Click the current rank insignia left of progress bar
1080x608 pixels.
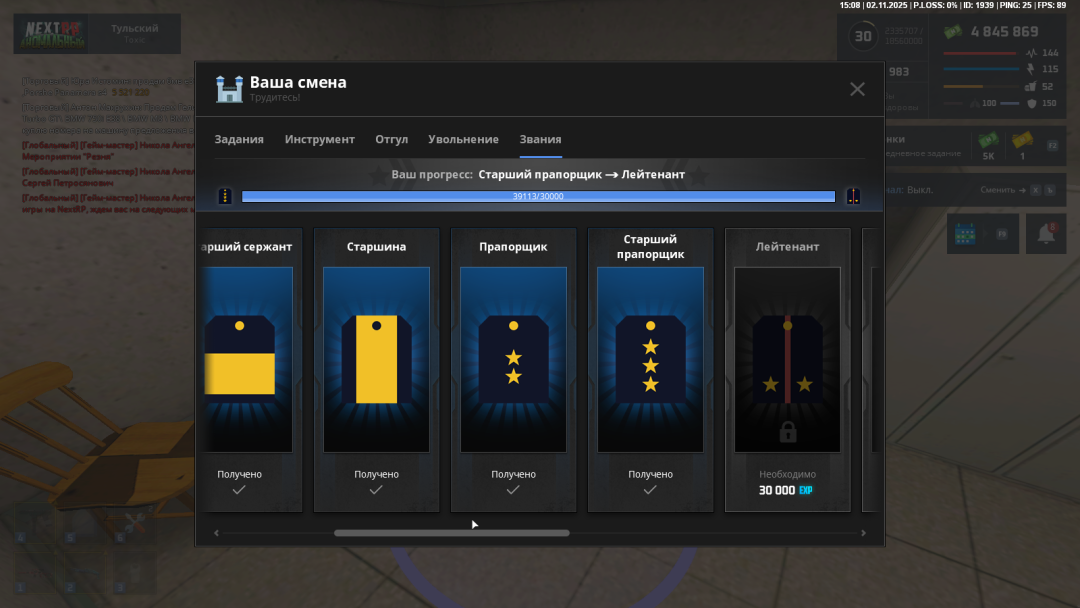click(225, 196)
